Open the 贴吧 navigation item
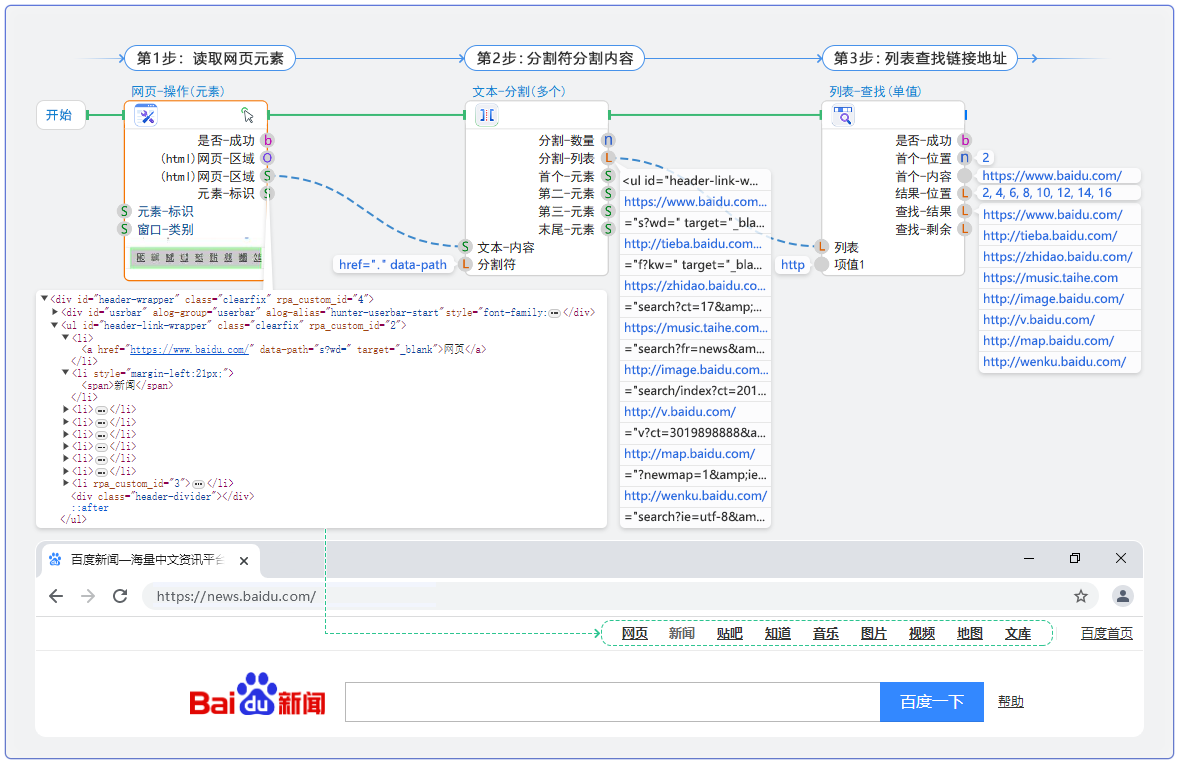 click(730, 633)
